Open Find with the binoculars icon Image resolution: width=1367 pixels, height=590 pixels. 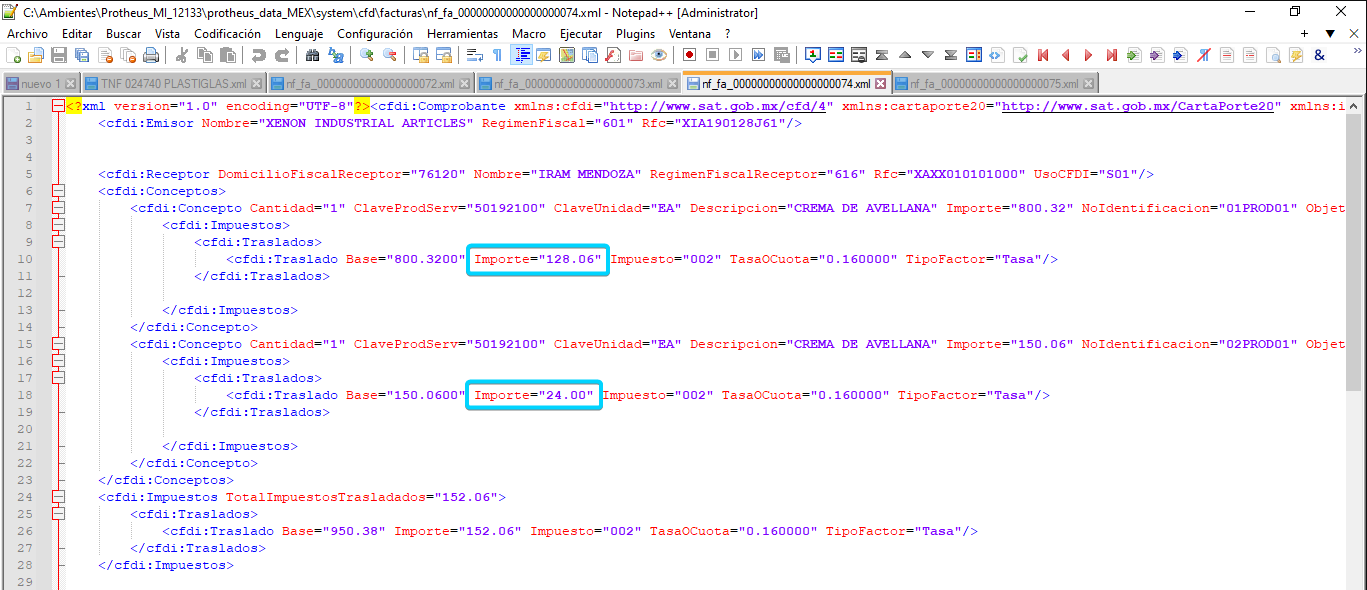coord(312,55)
